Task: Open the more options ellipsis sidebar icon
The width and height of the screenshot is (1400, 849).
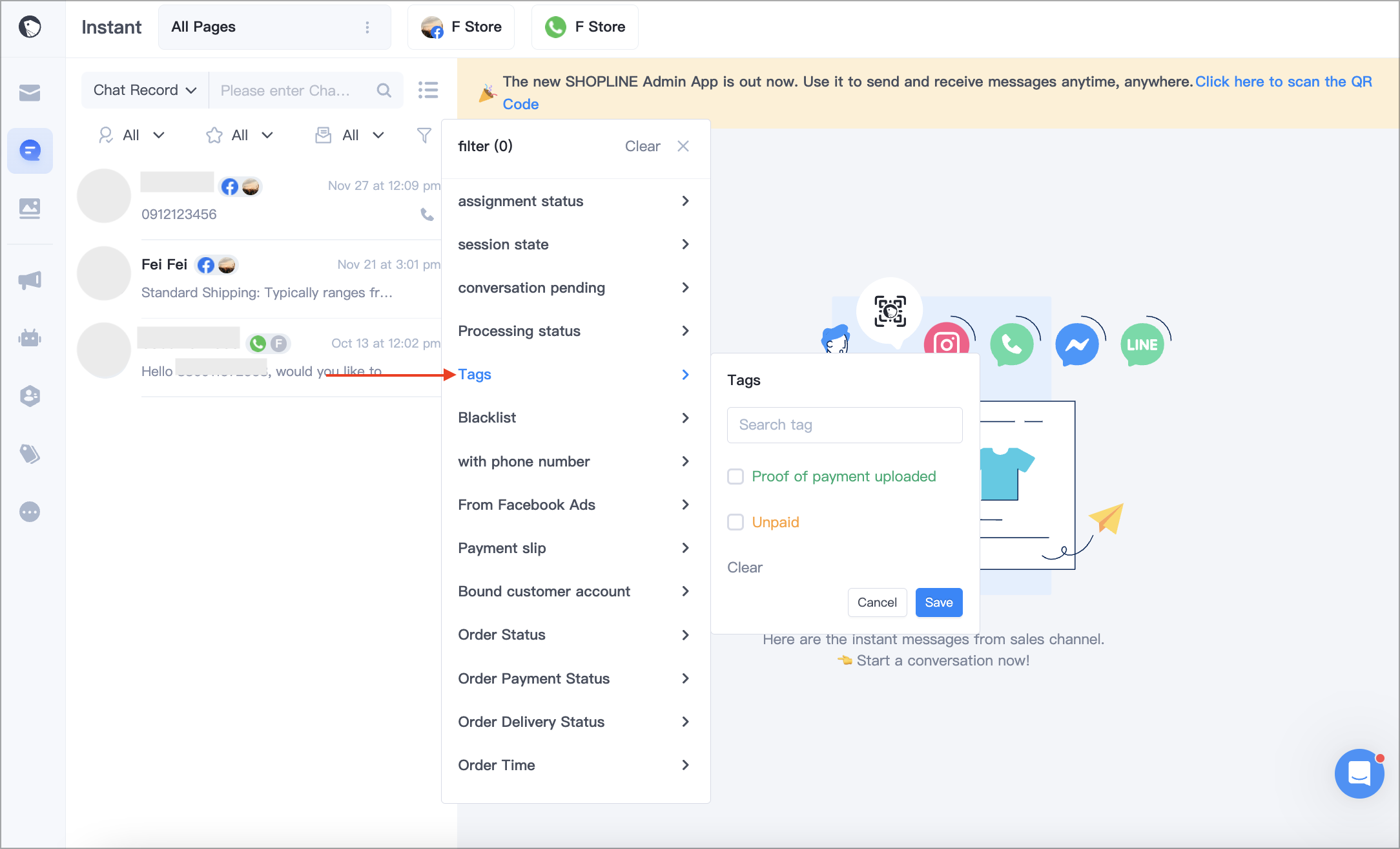Action: (30, 512)
